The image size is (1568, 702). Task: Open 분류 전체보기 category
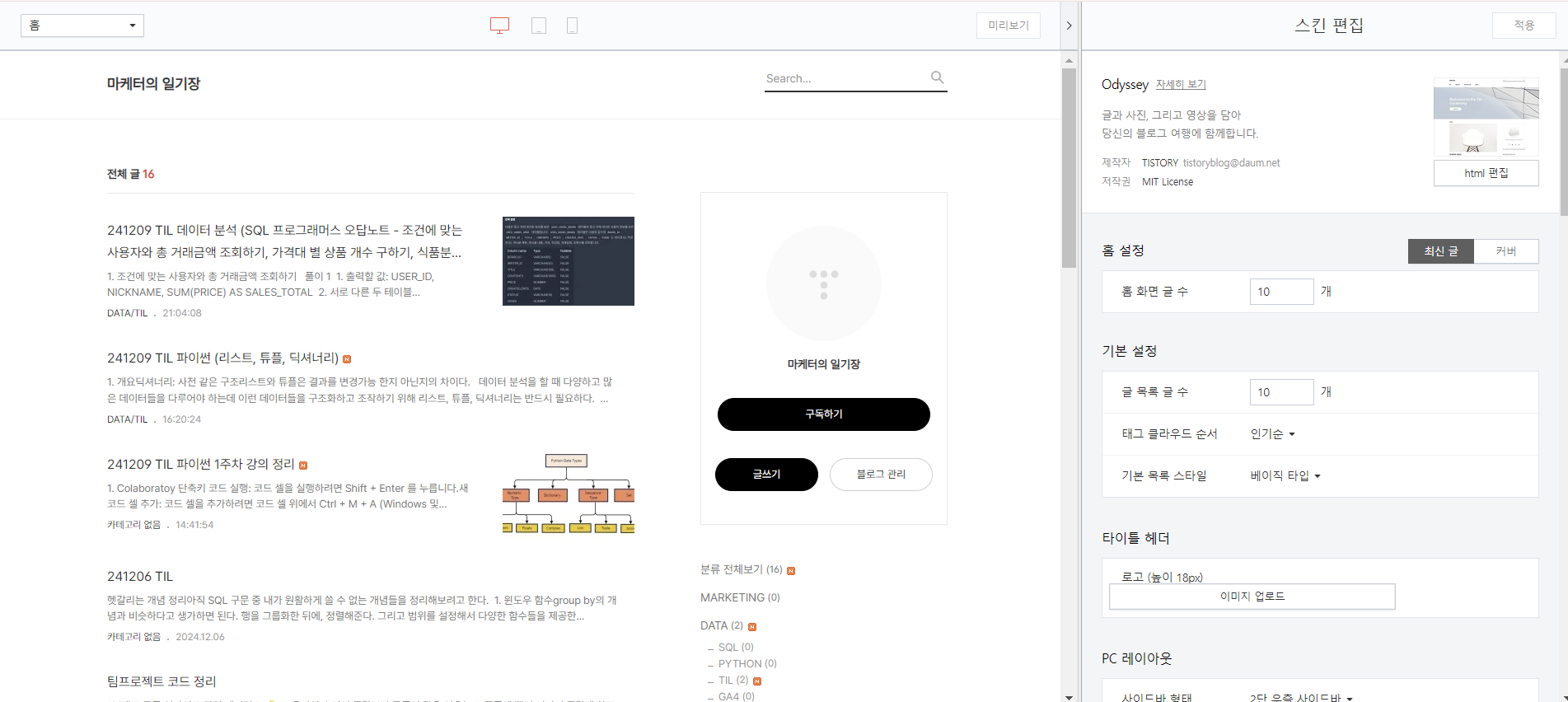741,570
